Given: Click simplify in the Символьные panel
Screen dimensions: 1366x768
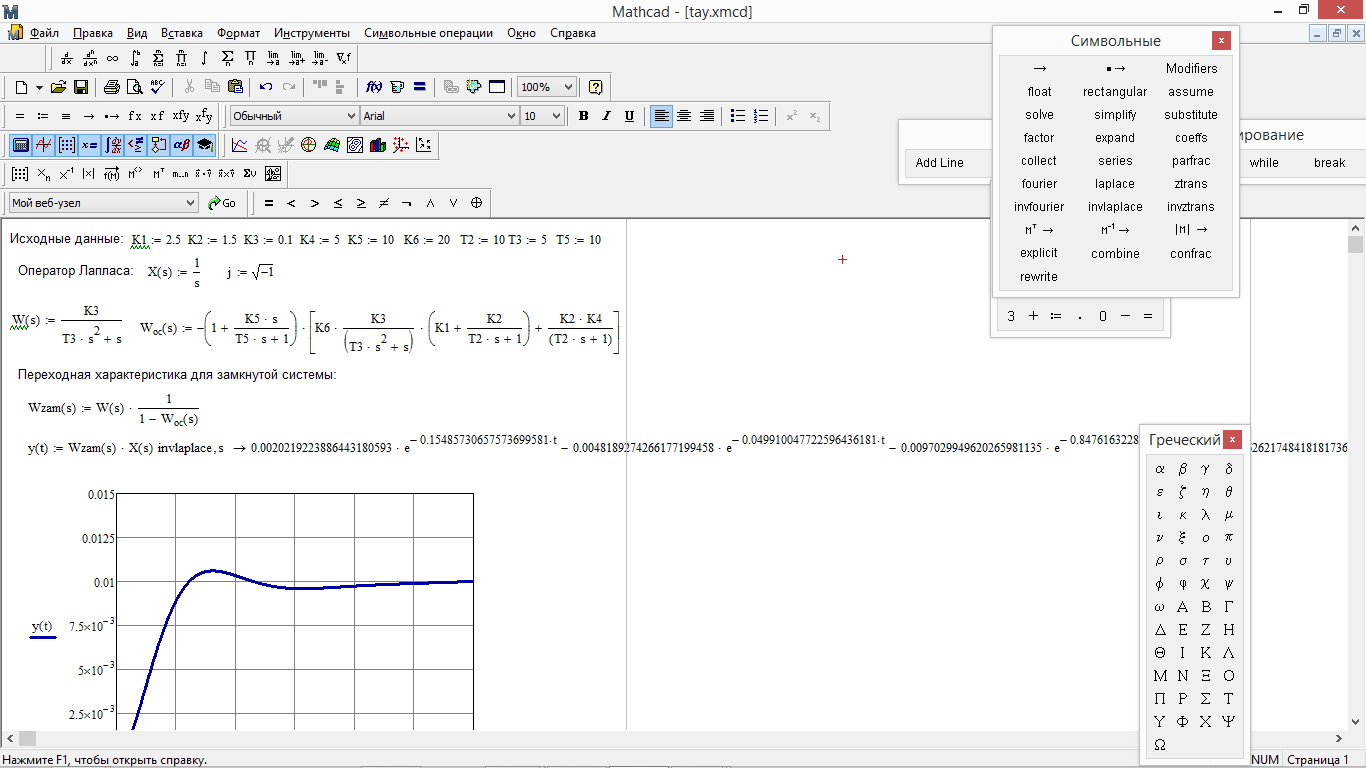Looking at the screenshot, I should point(1115,115).
